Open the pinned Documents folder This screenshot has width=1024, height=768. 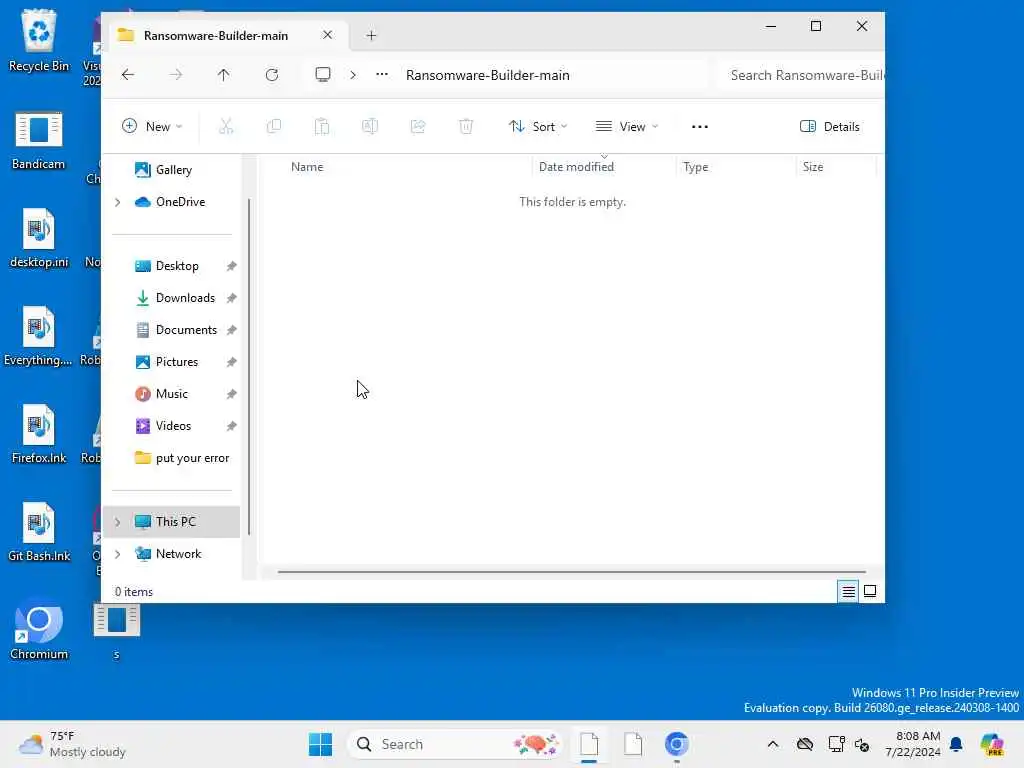pos(186,330)
